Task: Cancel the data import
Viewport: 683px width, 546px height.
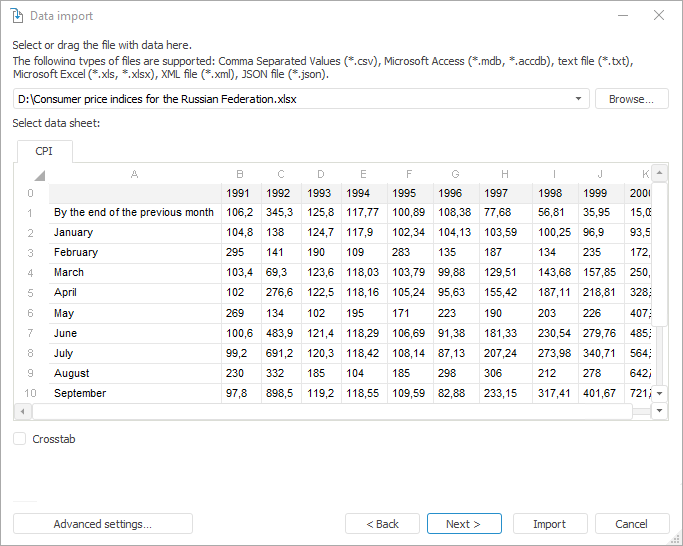Action: pyautogui.click(x=631, y=524)
